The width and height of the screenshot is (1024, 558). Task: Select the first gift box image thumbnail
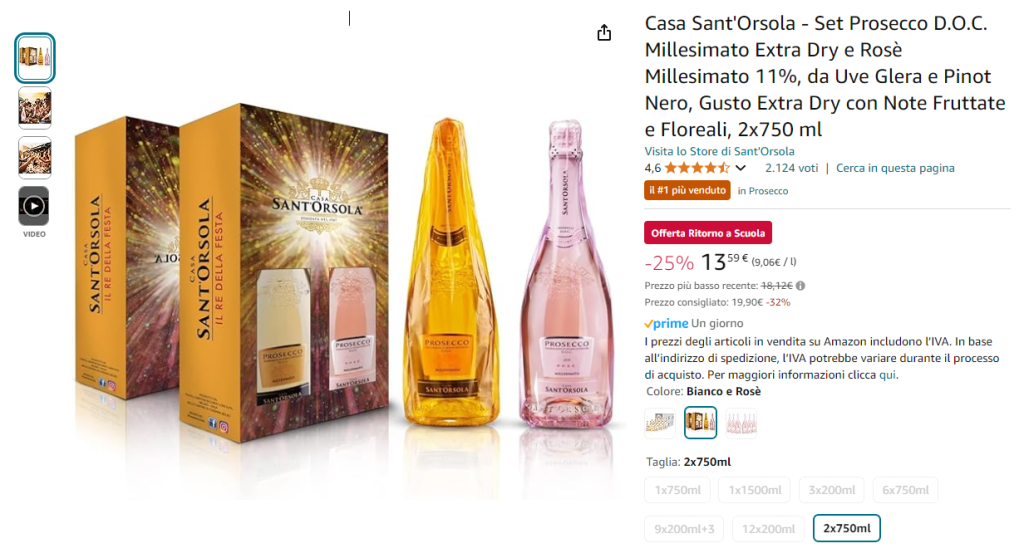35,58
